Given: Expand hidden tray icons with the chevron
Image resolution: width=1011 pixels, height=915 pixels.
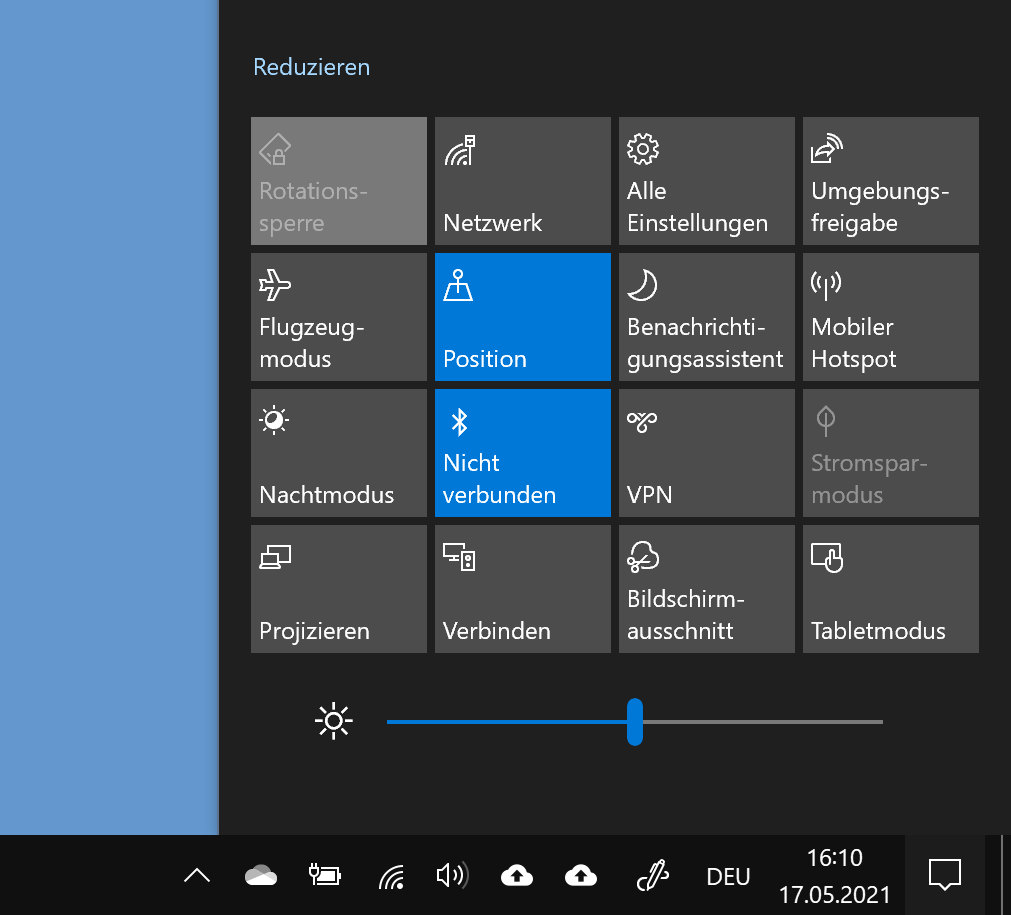Looking at the screenshot, I should (x=196, y=875).
